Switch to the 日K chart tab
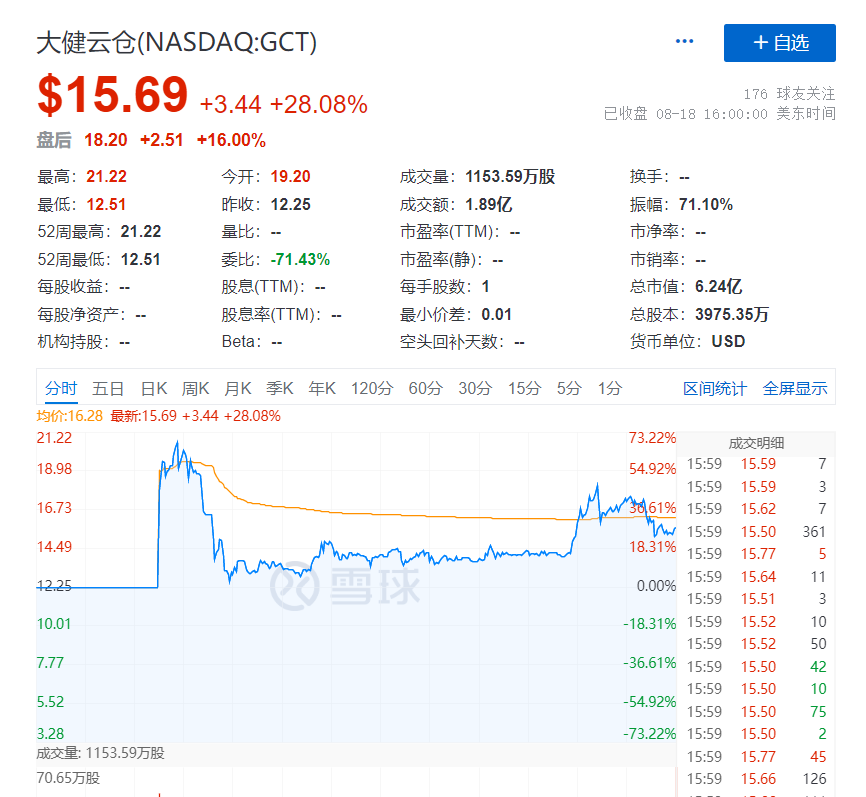This screenshot has width=866, height=797. pyautogui.click(x=154, y=388)
